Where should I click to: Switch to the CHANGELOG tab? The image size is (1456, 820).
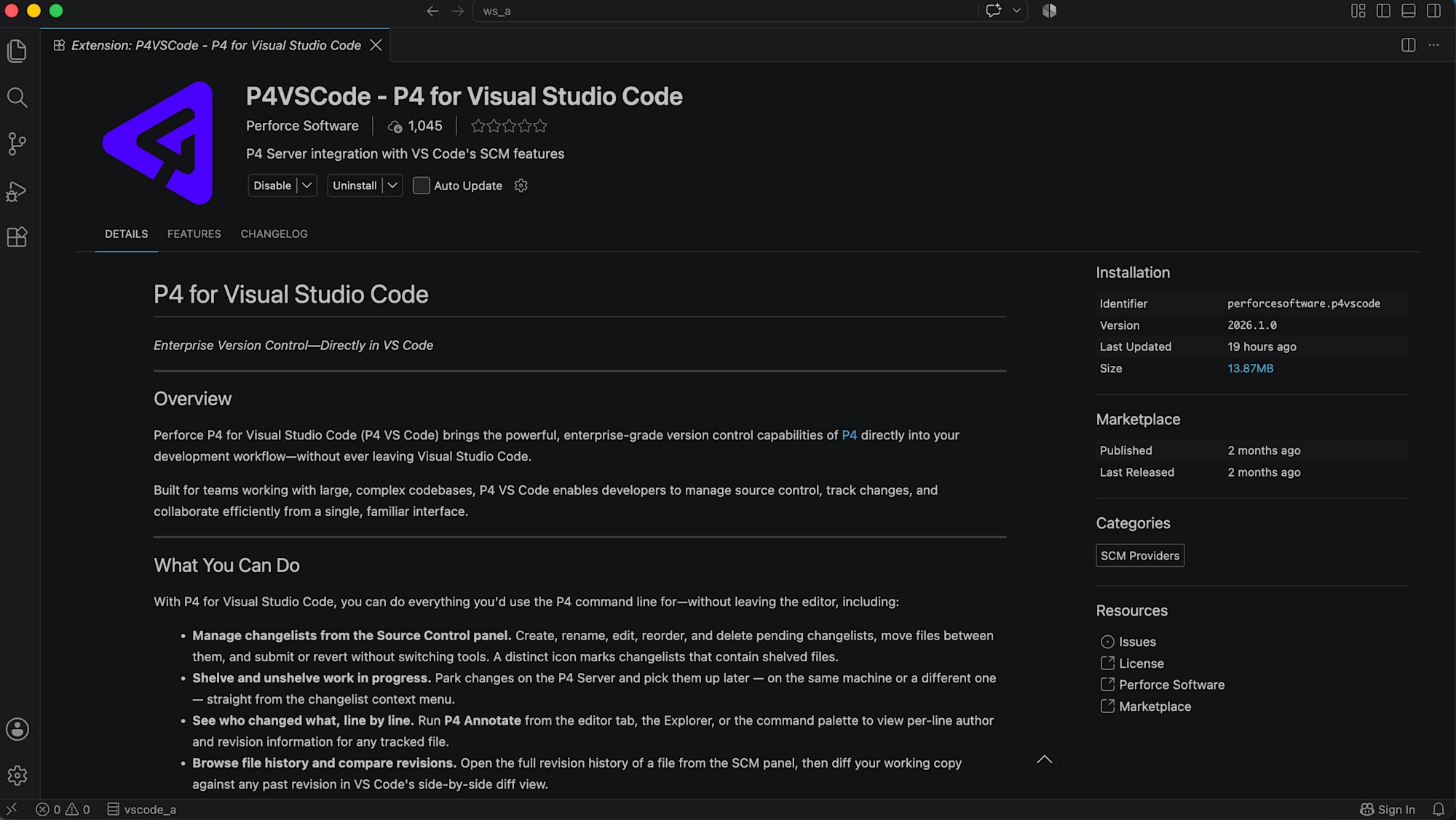(x=274, y=234)
